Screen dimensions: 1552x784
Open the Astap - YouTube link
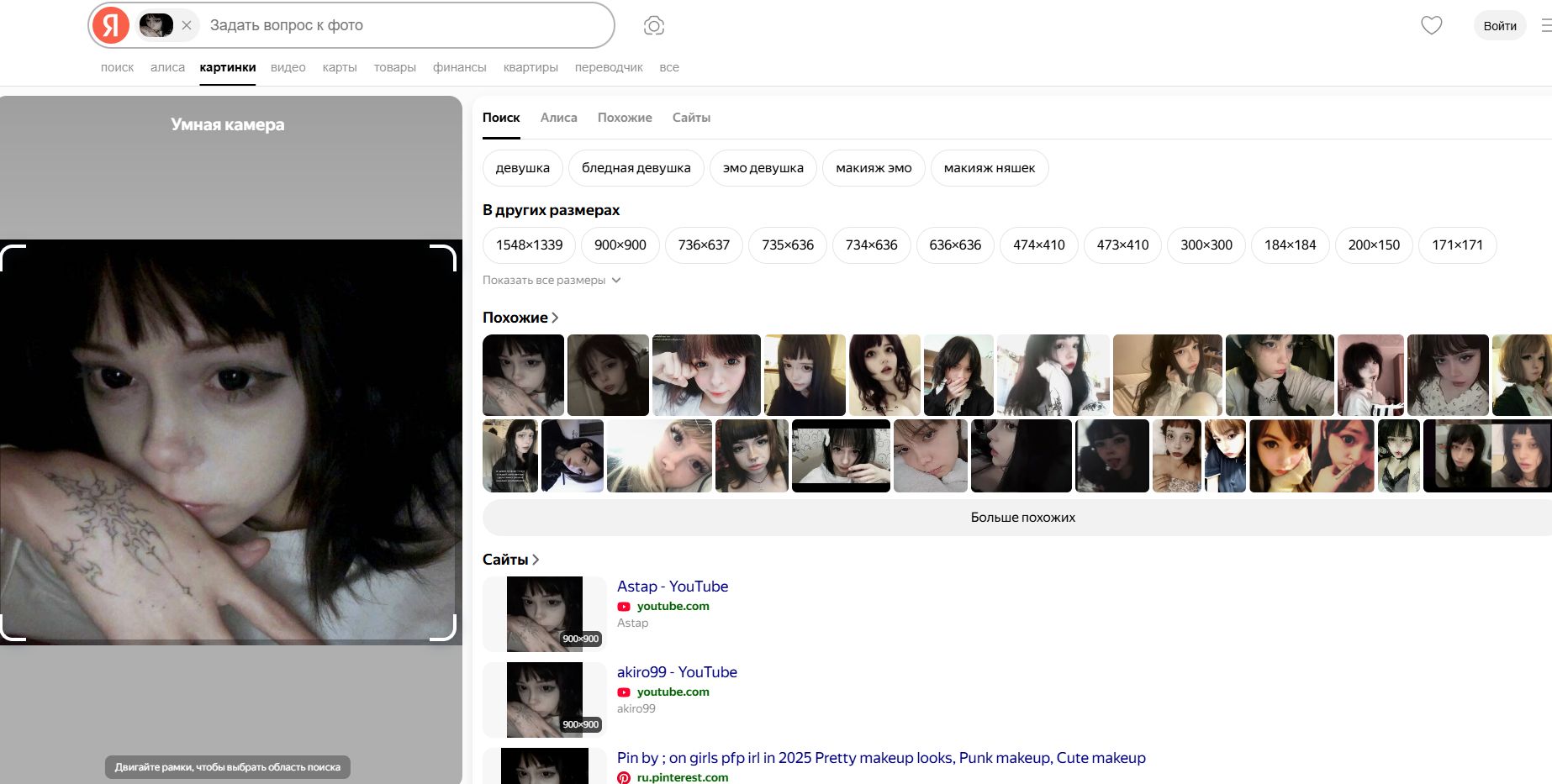point(673,587)
